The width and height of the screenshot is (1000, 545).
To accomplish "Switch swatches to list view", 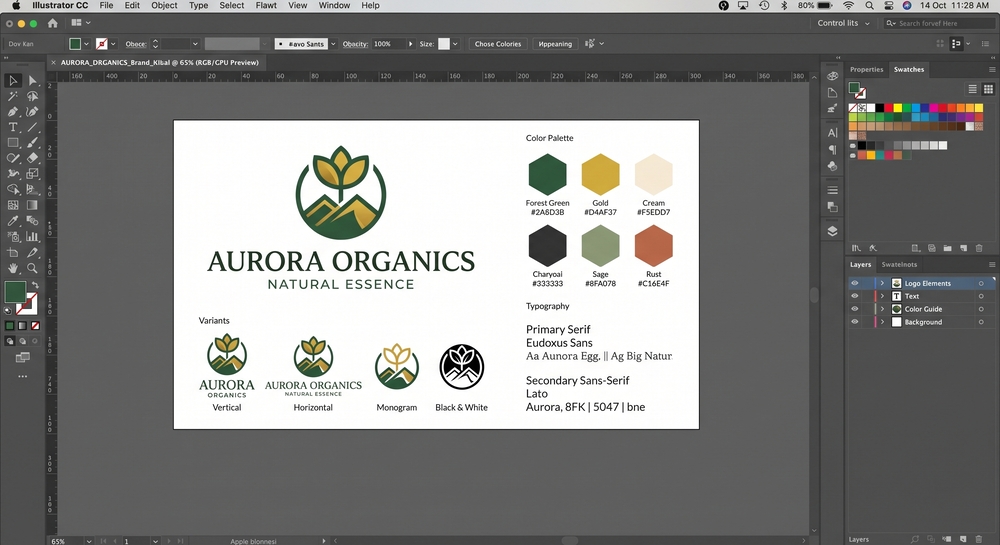I will pyautogui.click(x=972, y=89).
